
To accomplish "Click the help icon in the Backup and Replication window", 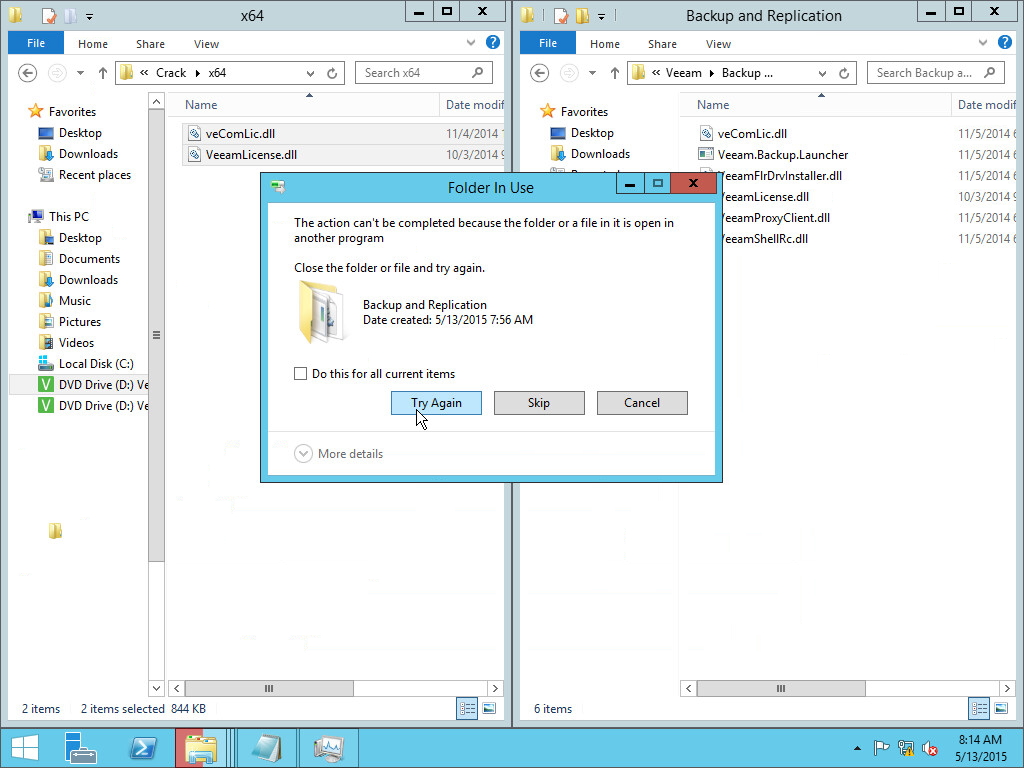I will pos(1005,42).
